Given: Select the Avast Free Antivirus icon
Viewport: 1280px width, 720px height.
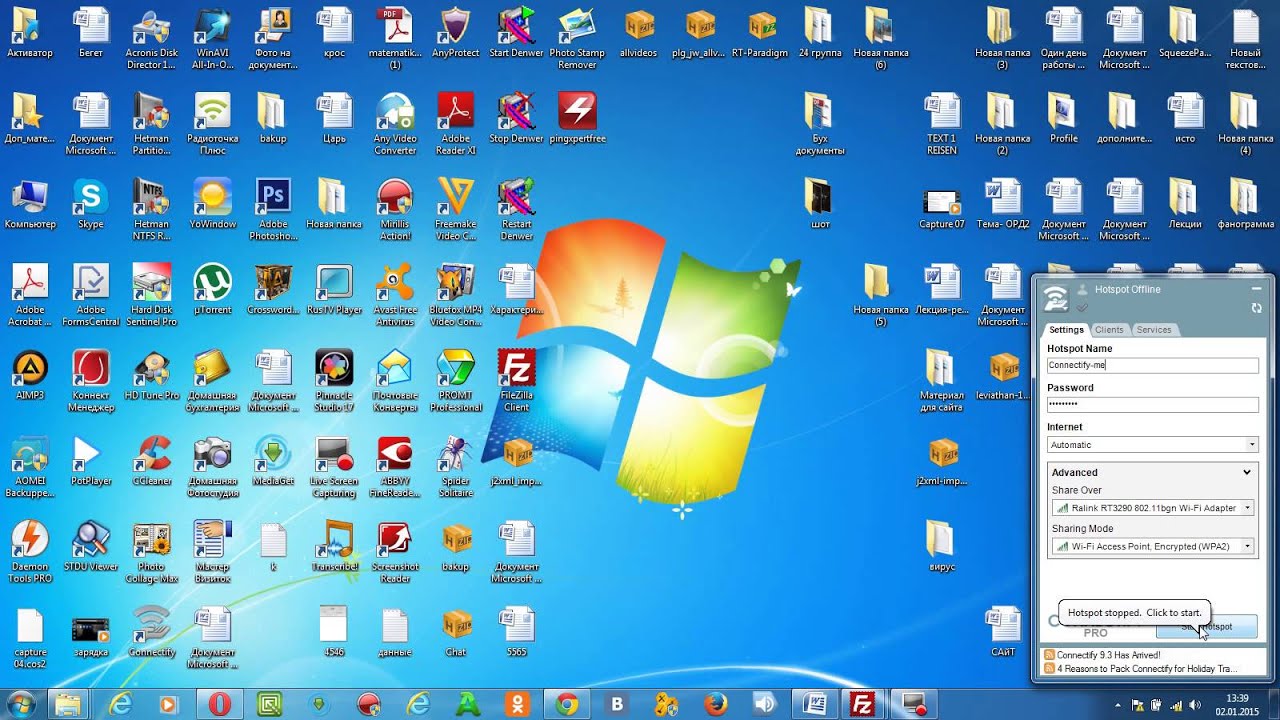Looking at the screenshot, I should tap(395, 295).
